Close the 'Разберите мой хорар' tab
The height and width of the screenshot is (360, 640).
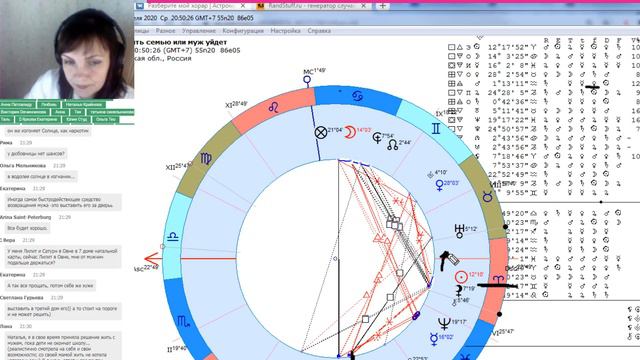click(x=242, y=6)
